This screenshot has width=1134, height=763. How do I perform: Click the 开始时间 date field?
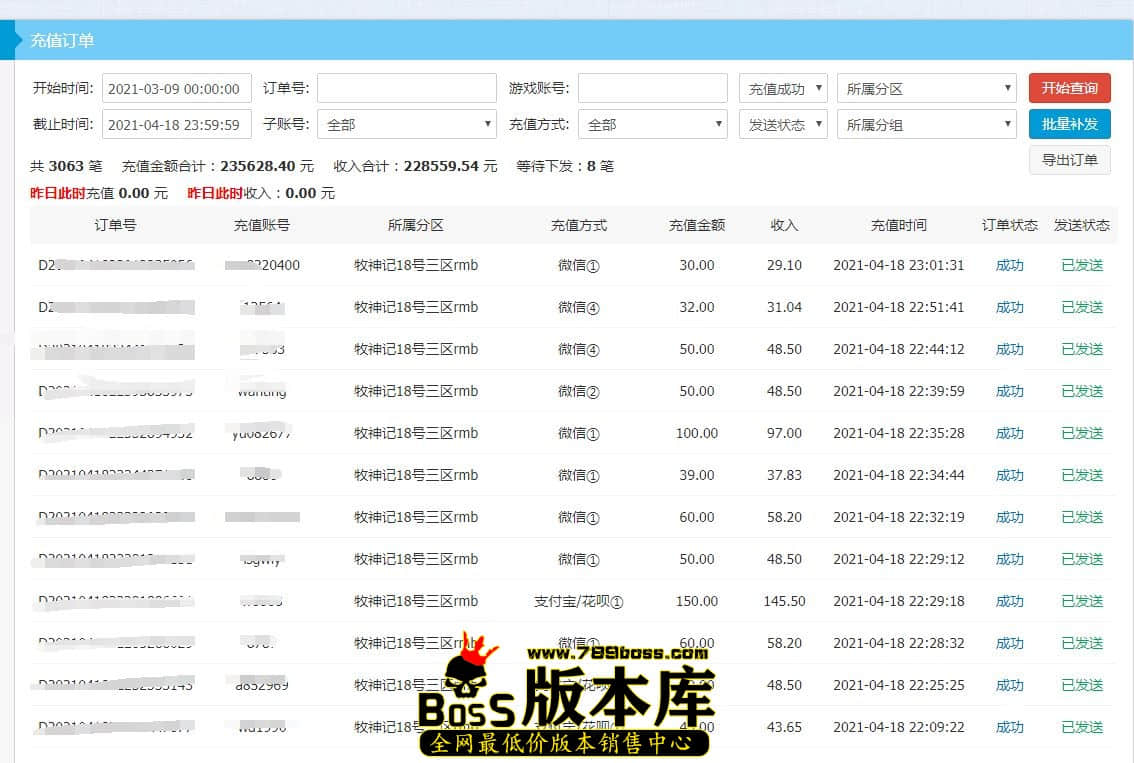tap(177, 88)
